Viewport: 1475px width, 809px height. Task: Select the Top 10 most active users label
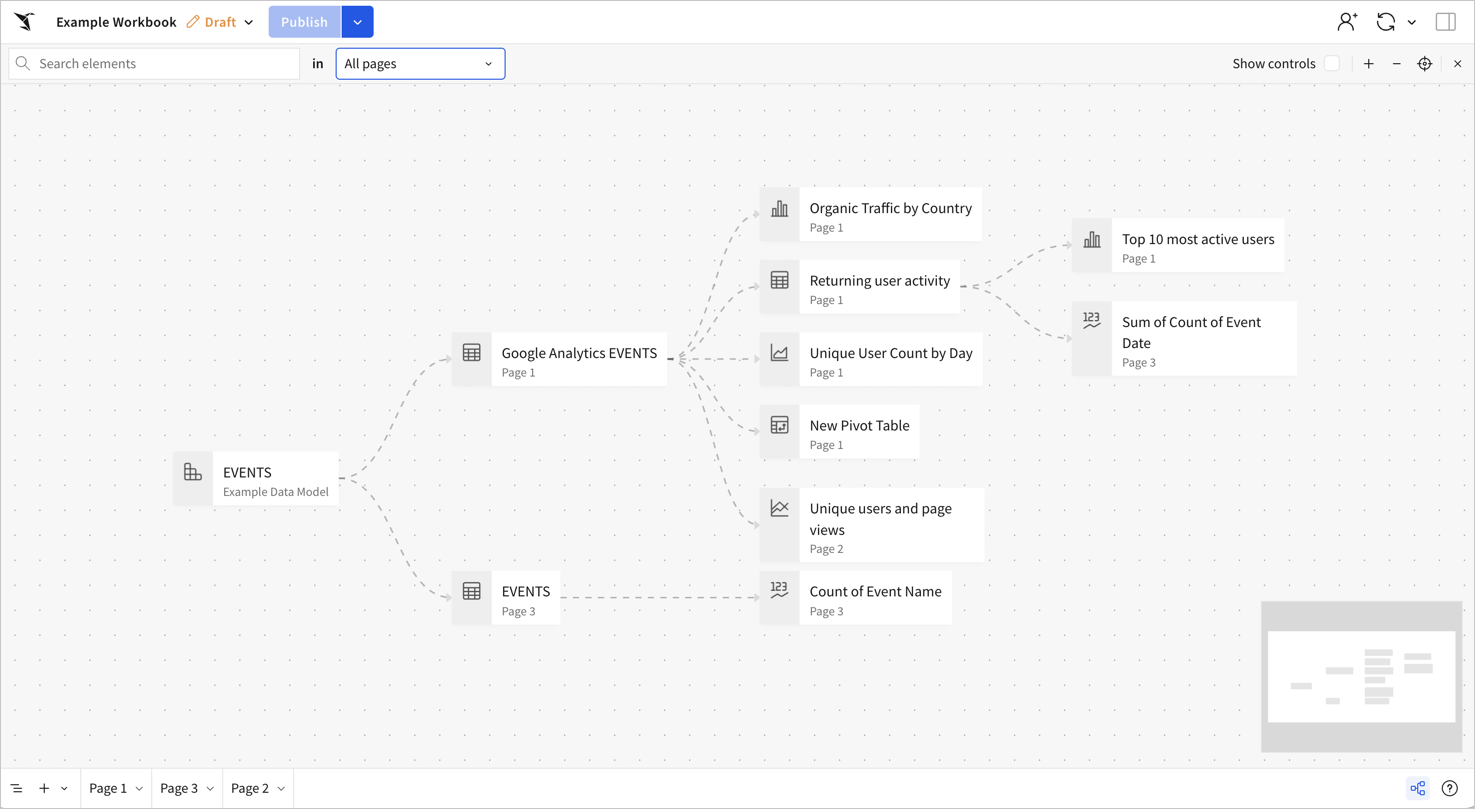point(1198,239)
